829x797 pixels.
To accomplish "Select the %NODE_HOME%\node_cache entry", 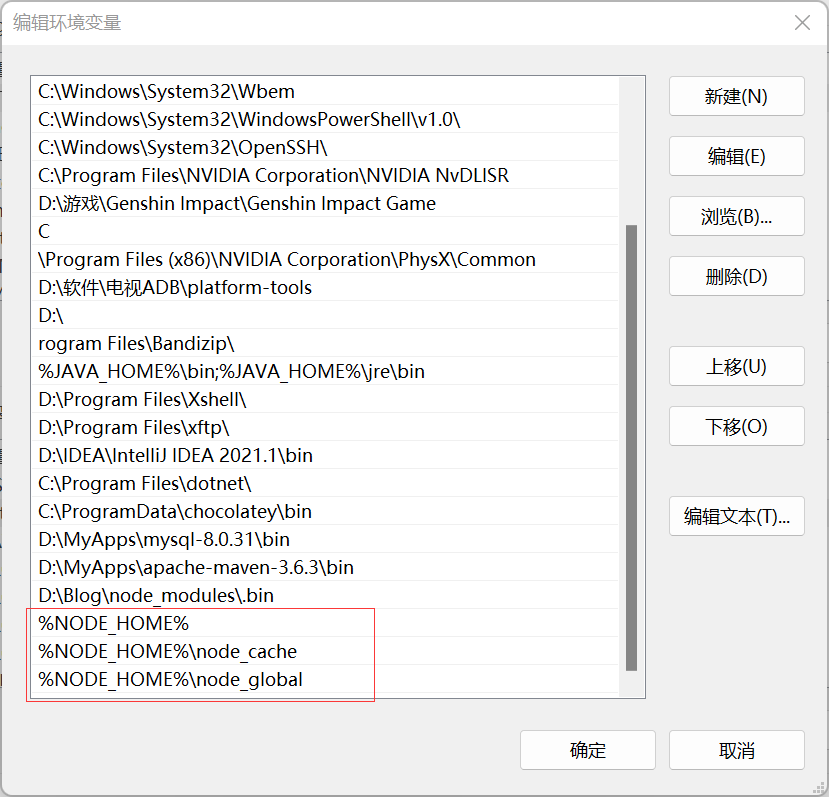I will pos(167,652).
